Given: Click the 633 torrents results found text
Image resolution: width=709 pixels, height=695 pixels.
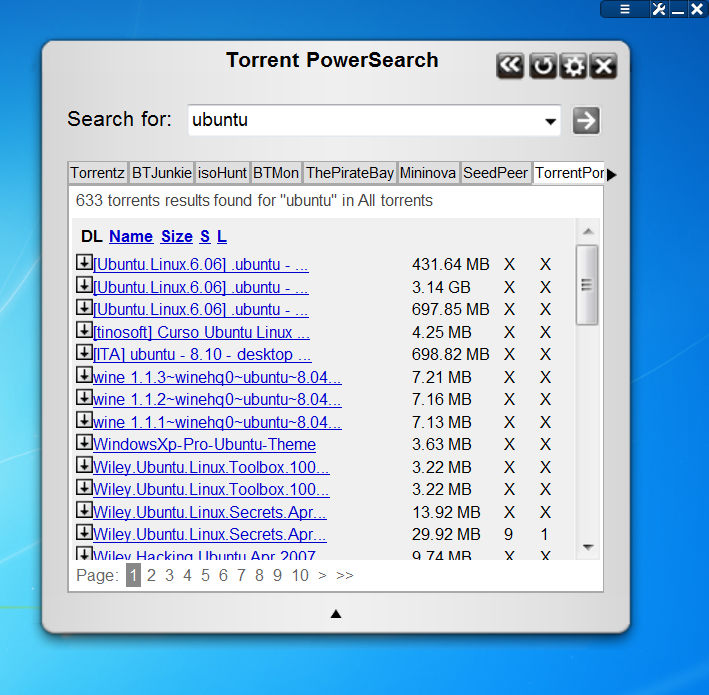Looking at the screenshot, I should coord(254,201).
